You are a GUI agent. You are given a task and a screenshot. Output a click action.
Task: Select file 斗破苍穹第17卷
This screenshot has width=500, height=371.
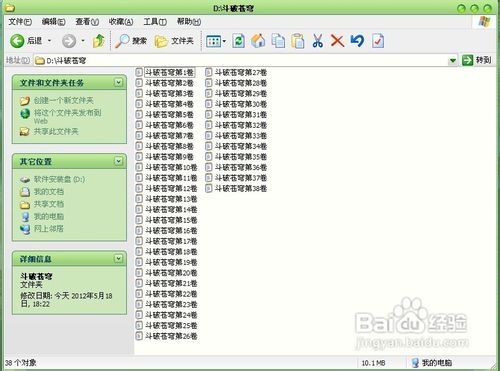[x=171, y=241]
